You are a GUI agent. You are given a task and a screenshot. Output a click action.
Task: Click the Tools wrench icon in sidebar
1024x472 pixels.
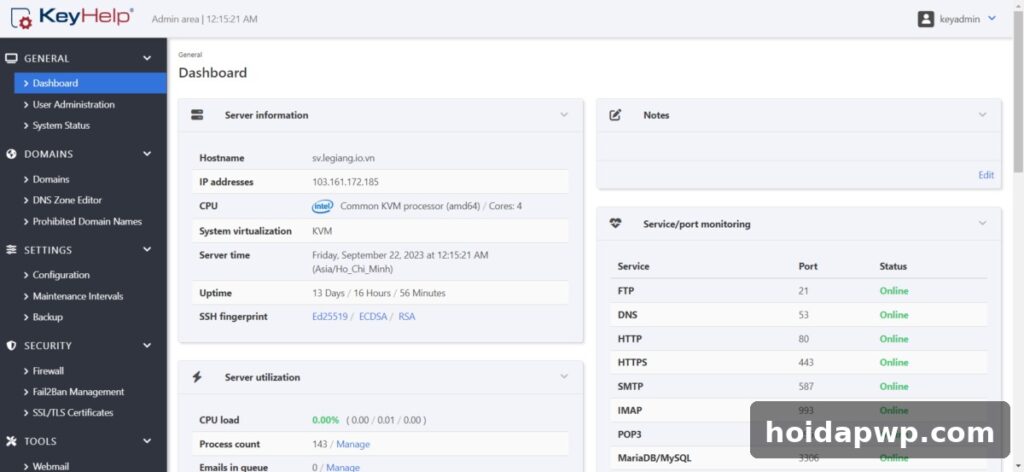(11, 441)
